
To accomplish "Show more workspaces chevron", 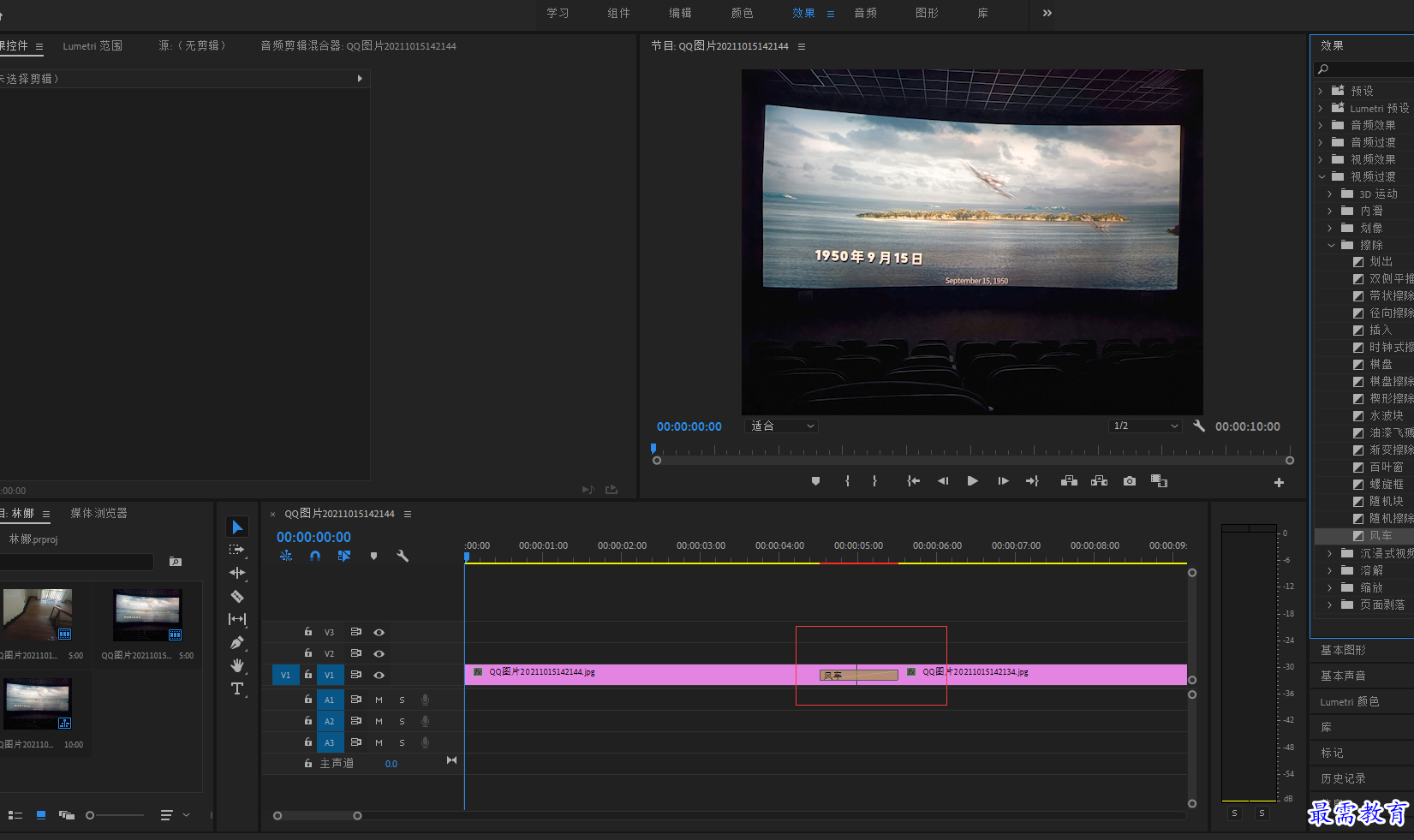I will (x=1047, y=13).
